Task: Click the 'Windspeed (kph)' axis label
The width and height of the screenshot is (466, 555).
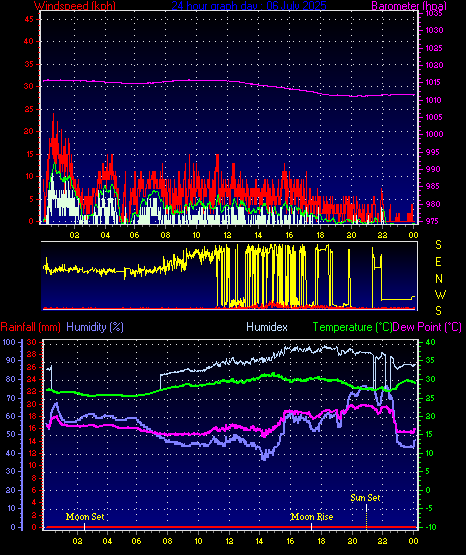Action: pos(75,6)
